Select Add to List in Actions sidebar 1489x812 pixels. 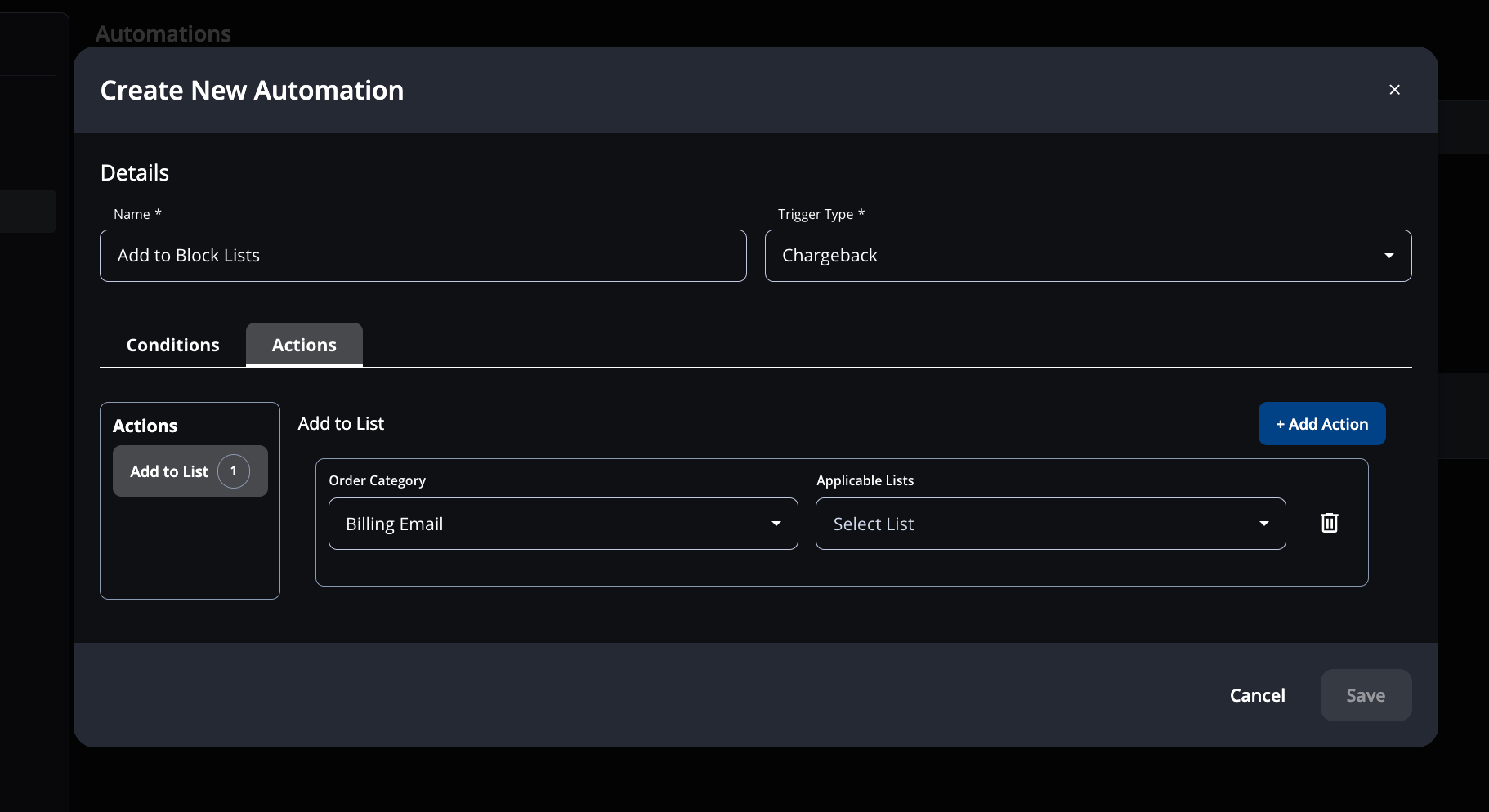(190, 471)
